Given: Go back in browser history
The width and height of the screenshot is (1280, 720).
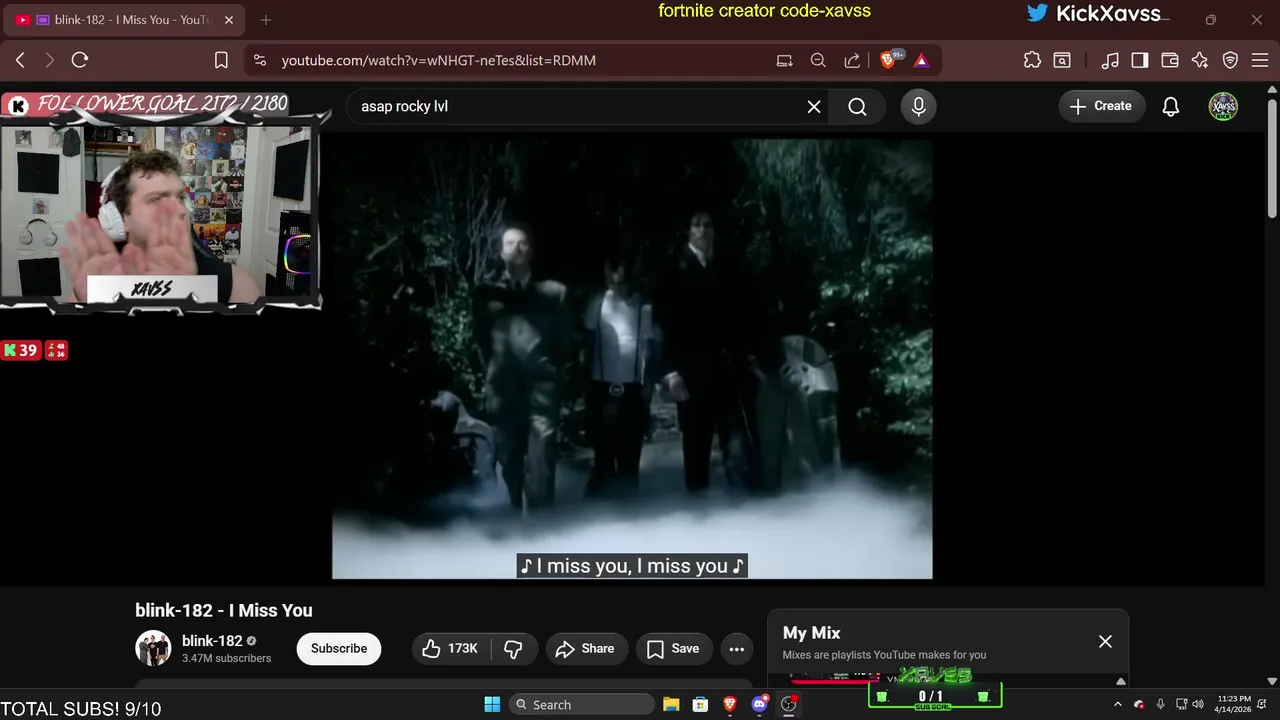Looking at the screenshot, I should point(20,60).
